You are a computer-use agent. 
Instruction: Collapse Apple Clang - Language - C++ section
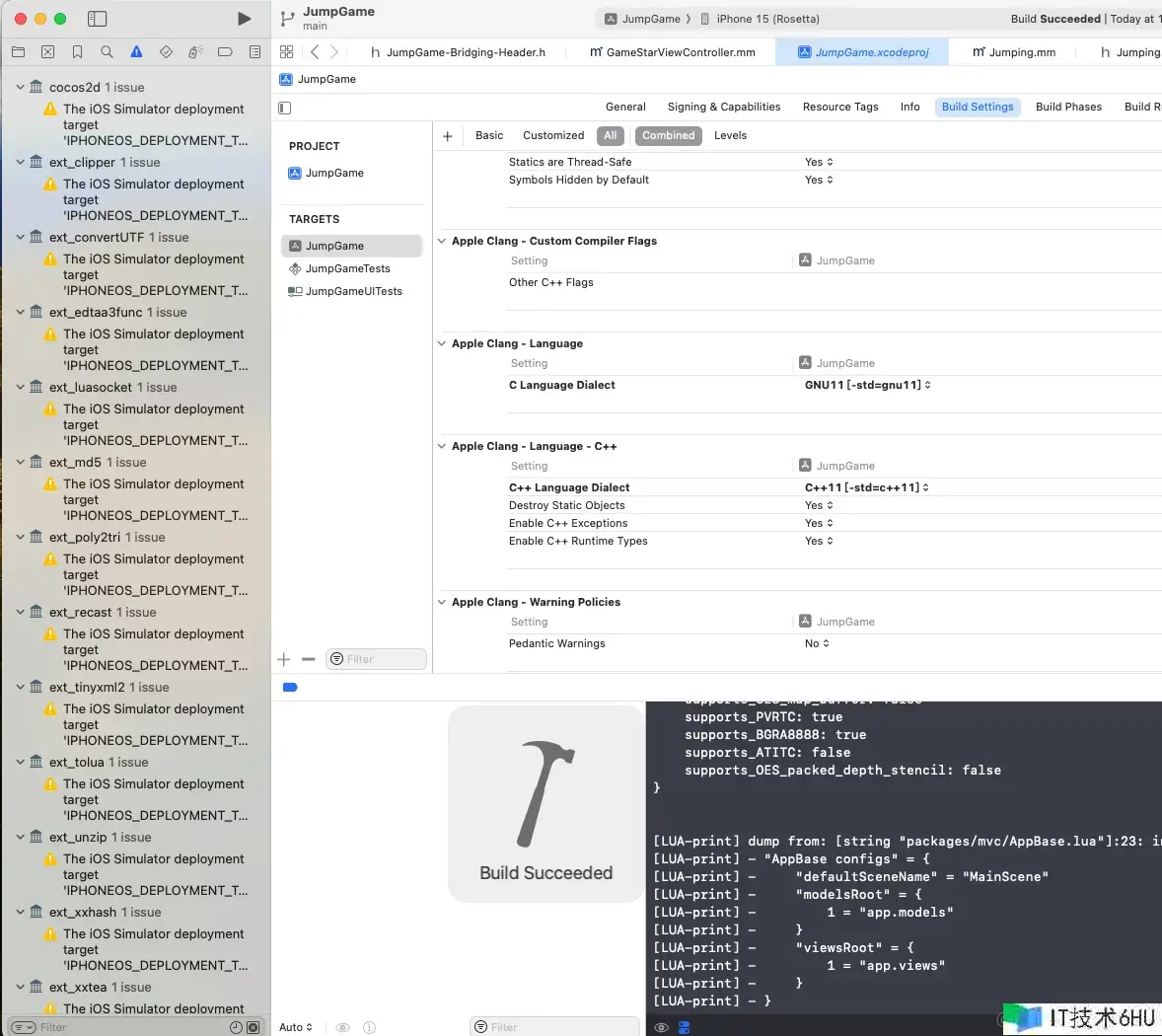[442, 446]
